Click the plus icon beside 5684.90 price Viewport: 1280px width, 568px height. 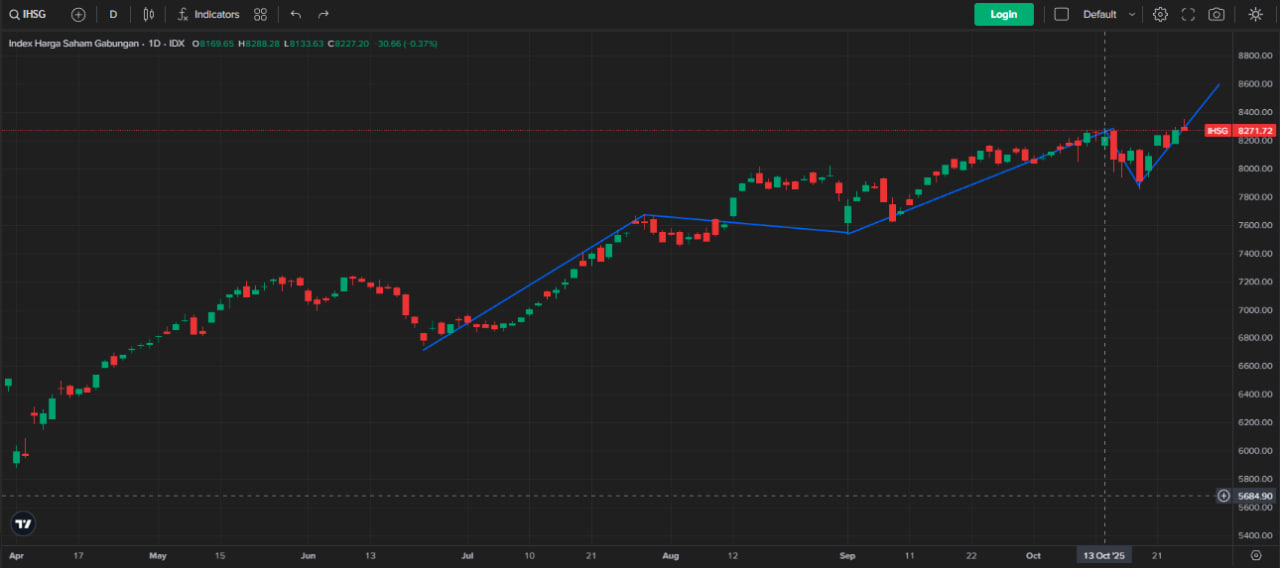[1223, 496]
